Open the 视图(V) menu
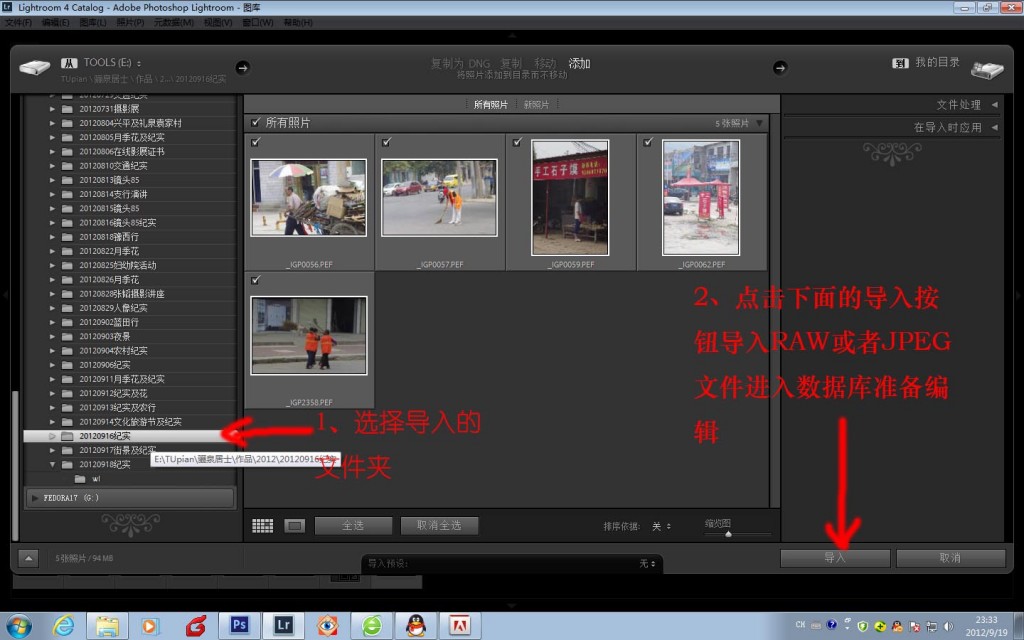Viewport: 1024px width, 640px height. click(x=217, y=23)
